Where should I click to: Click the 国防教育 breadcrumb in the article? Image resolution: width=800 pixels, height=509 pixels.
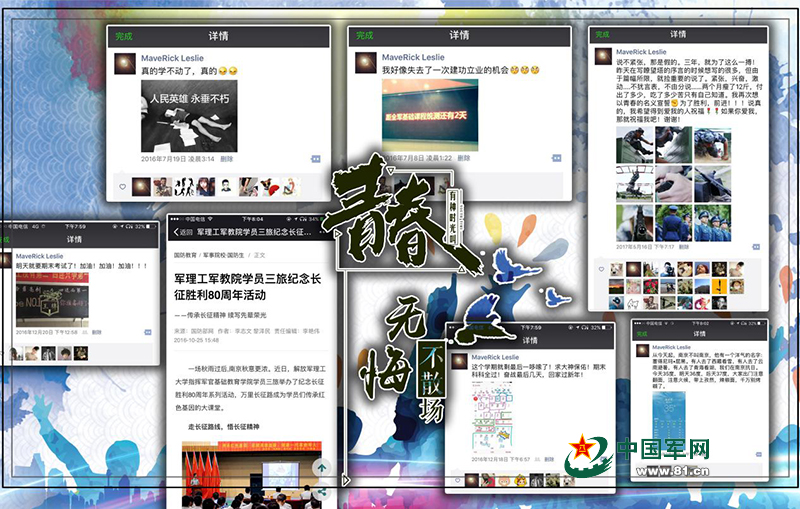pos(185,255)
